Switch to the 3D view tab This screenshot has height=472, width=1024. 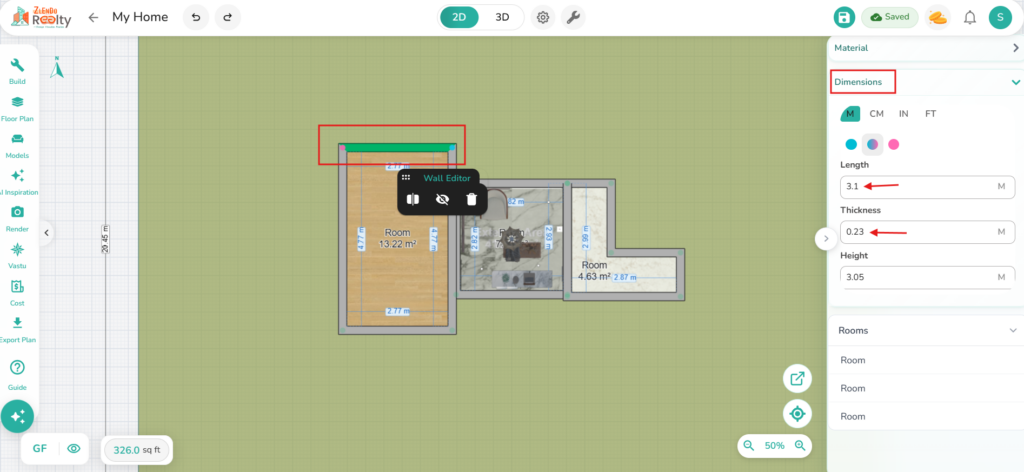(503, 17)
